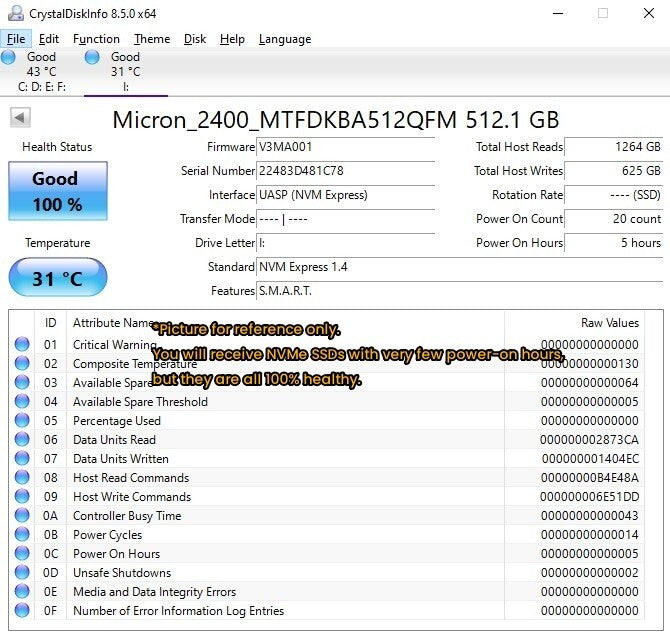Select the Available Spare Threshold attribute name
670x637 pixels.
click(x=140, y=402)
